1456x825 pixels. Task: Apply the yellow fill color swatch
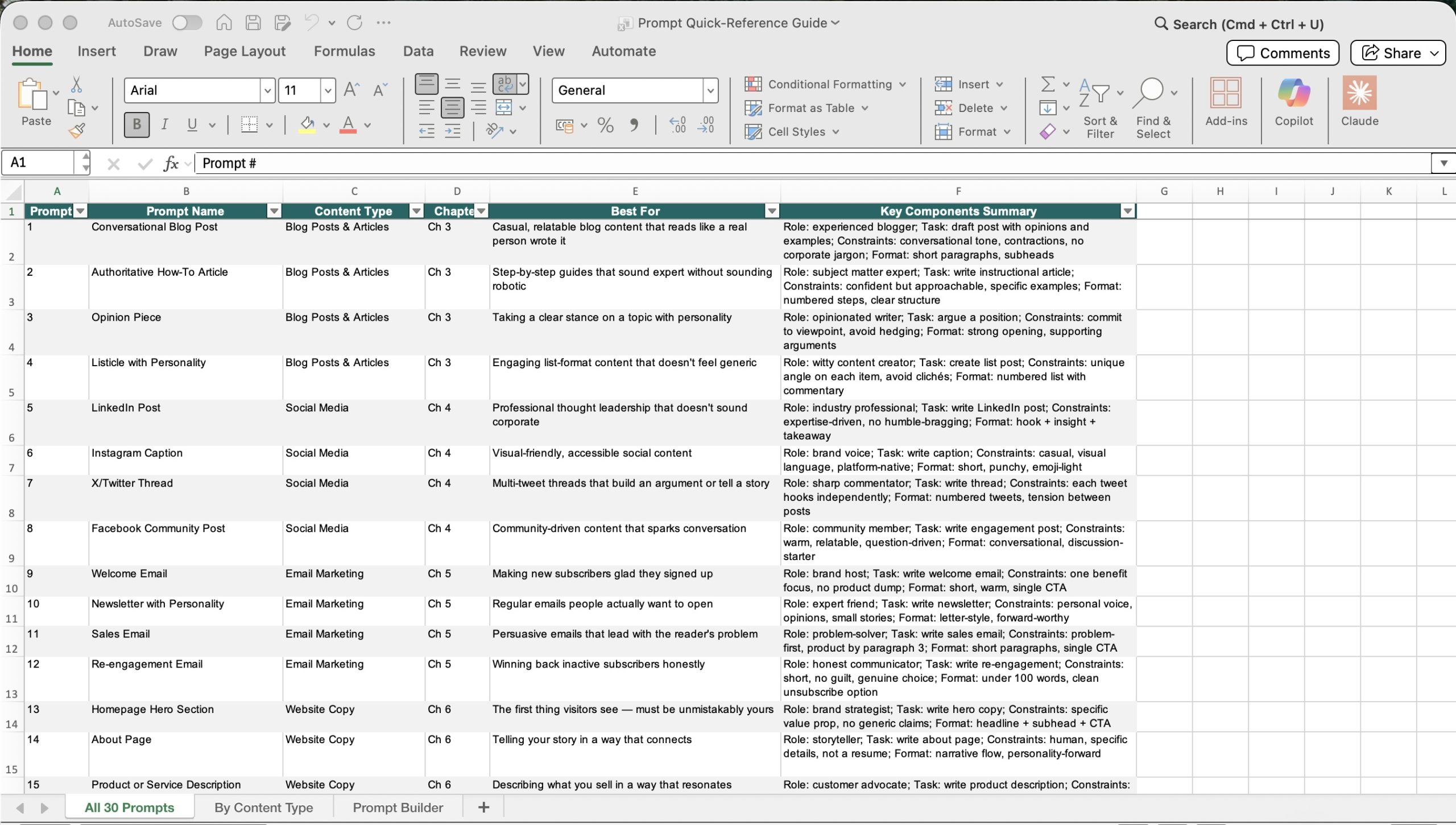coord(307,125)
